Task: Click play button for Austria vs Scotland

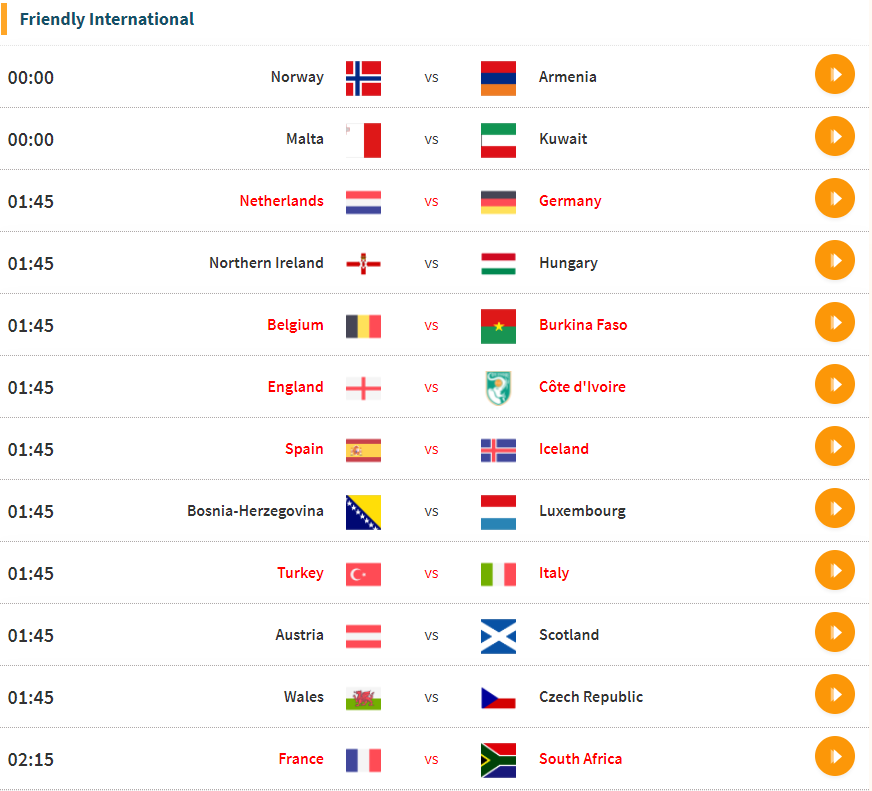Action: 834,633
